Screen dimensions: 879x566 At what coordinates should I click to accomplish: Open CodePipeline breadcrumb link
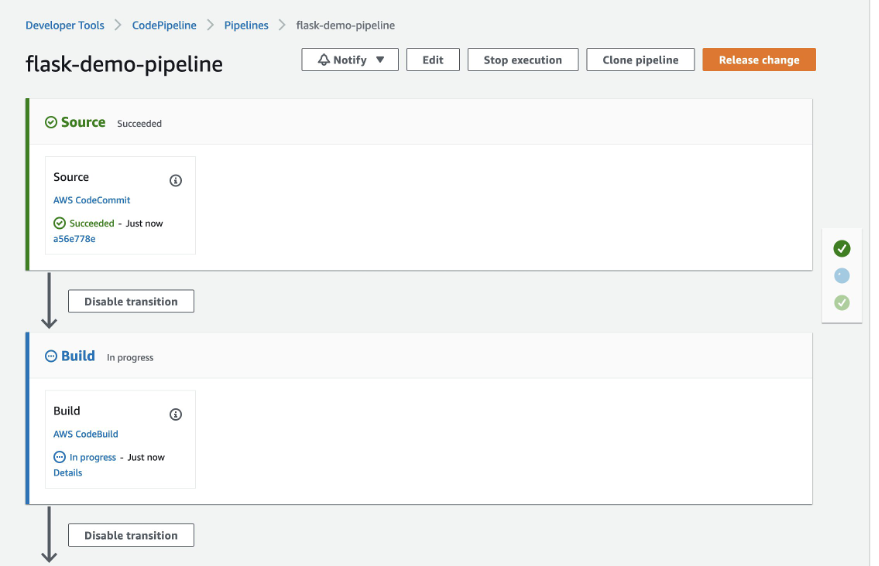164,25
